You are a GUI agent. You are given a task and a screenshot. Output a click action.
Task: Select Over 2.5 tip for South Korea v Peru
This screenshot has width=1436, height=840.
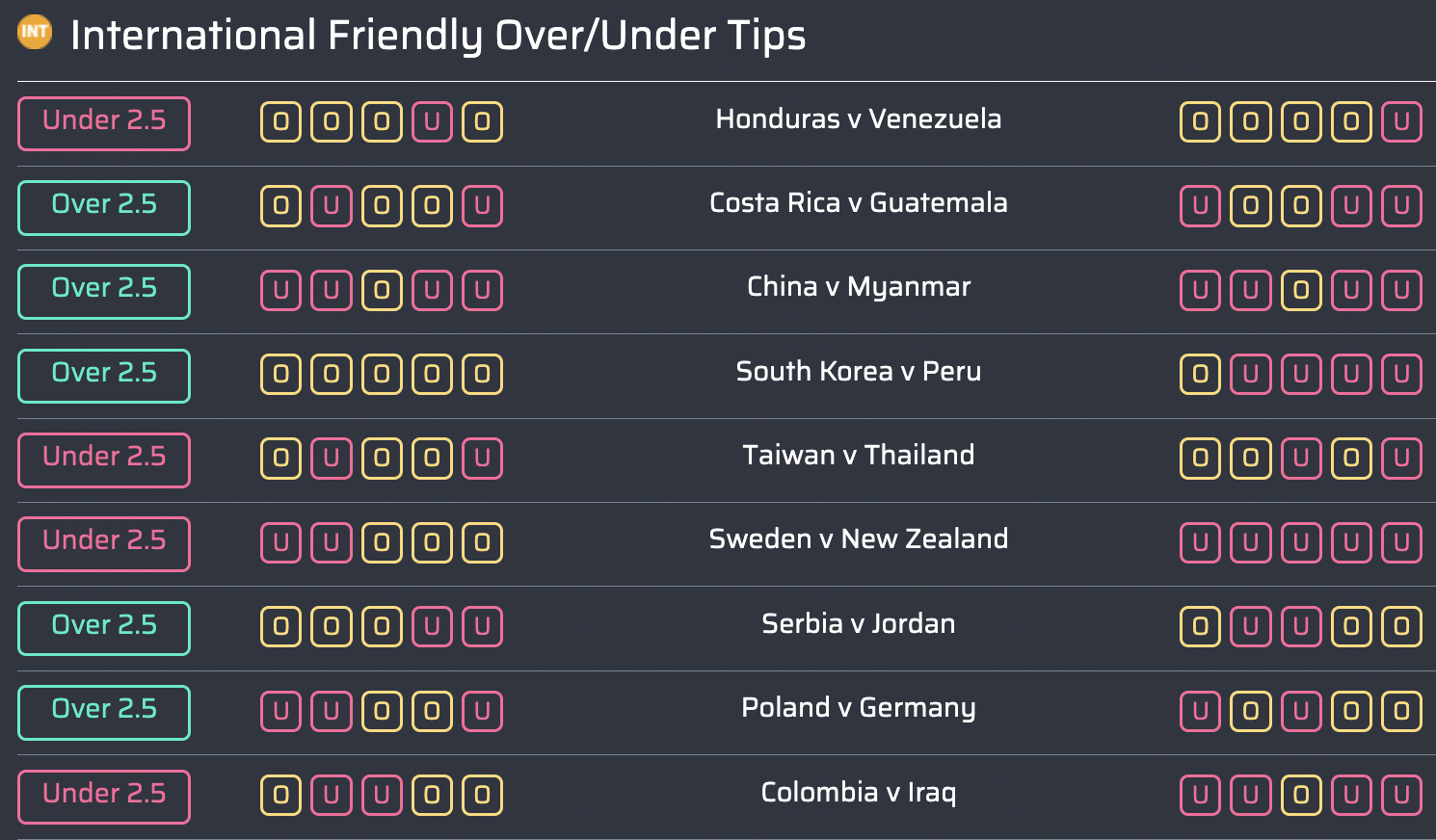tap(104, 376)
